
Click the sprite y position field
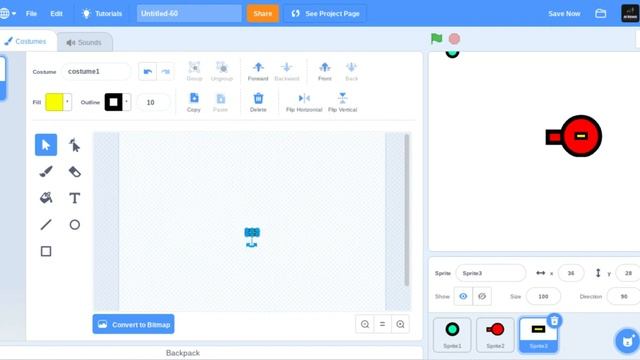coord(628,273)
